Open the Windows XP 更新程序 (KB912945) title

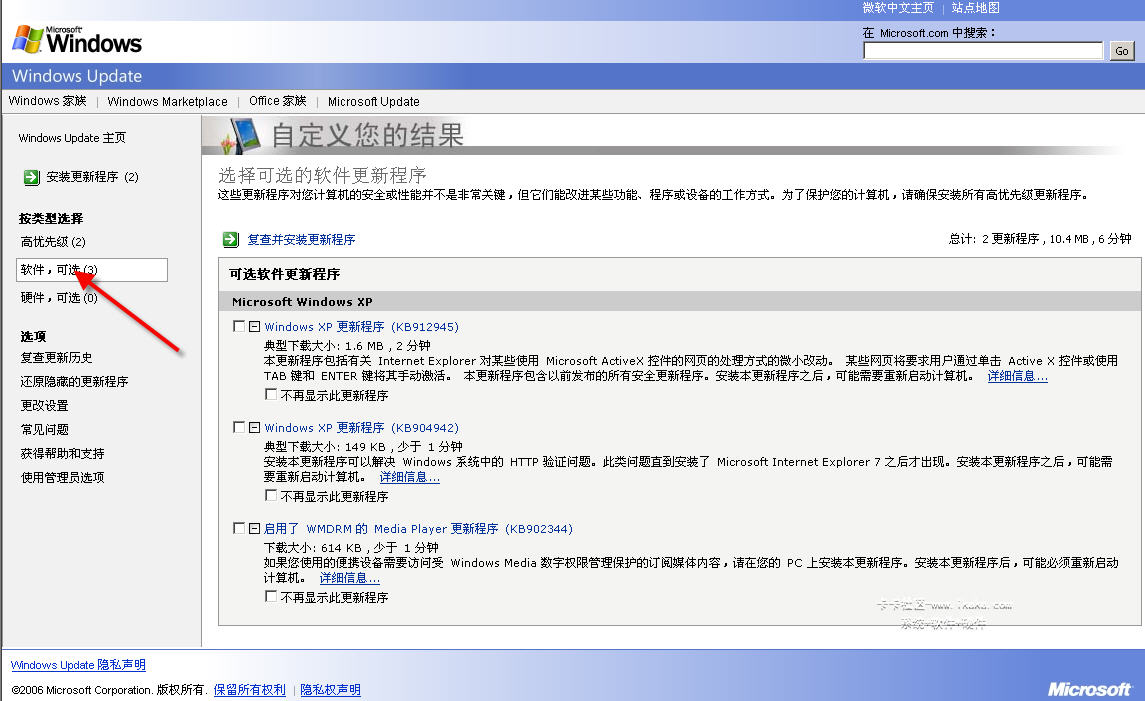pyautogui.click(x=361, y=326)
